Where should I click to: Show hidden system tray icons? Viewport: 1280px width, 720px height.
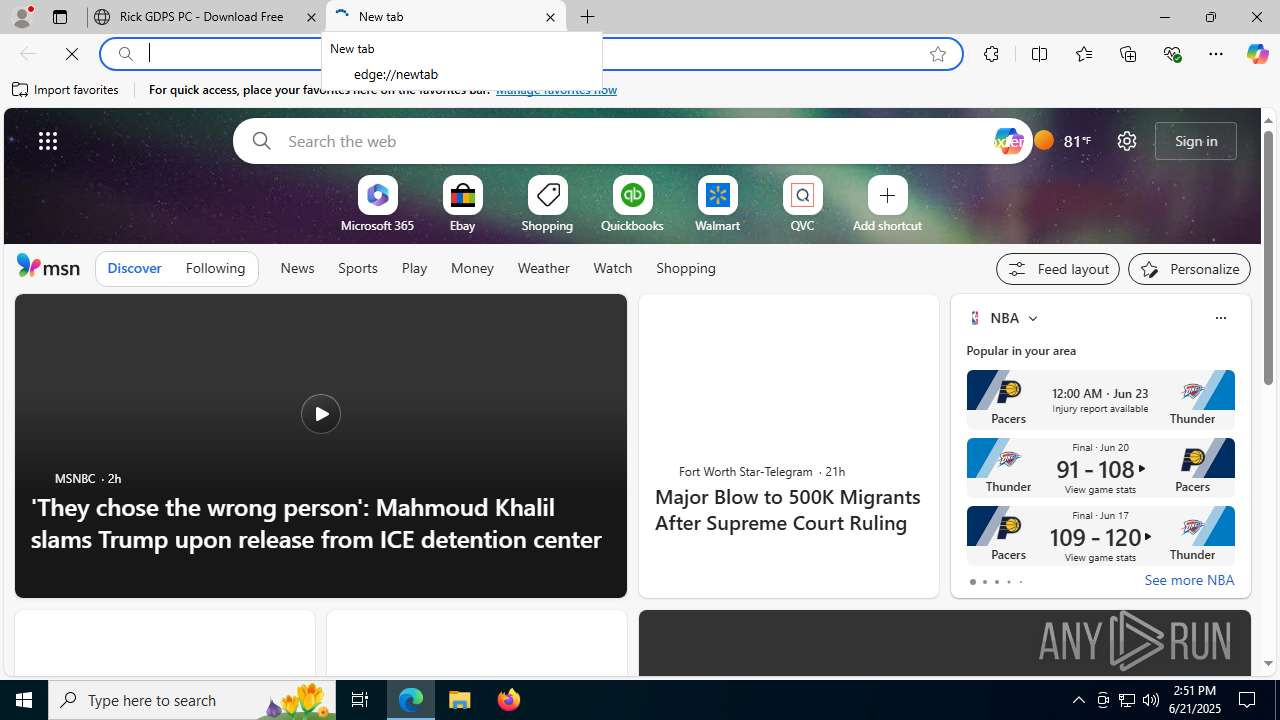(x=1078, y=700)
